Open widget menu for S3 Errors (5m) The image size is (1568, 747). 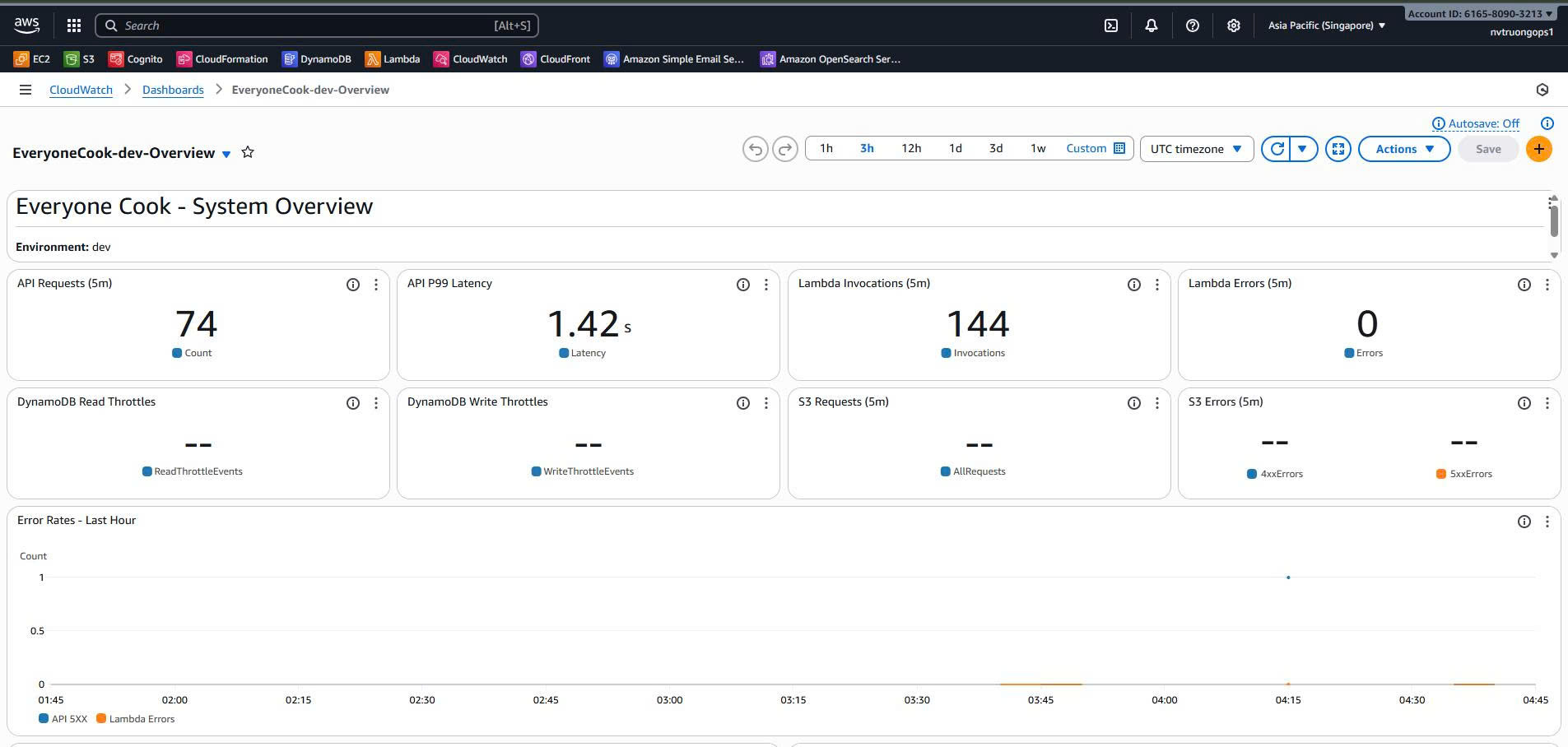(1547, 403)
